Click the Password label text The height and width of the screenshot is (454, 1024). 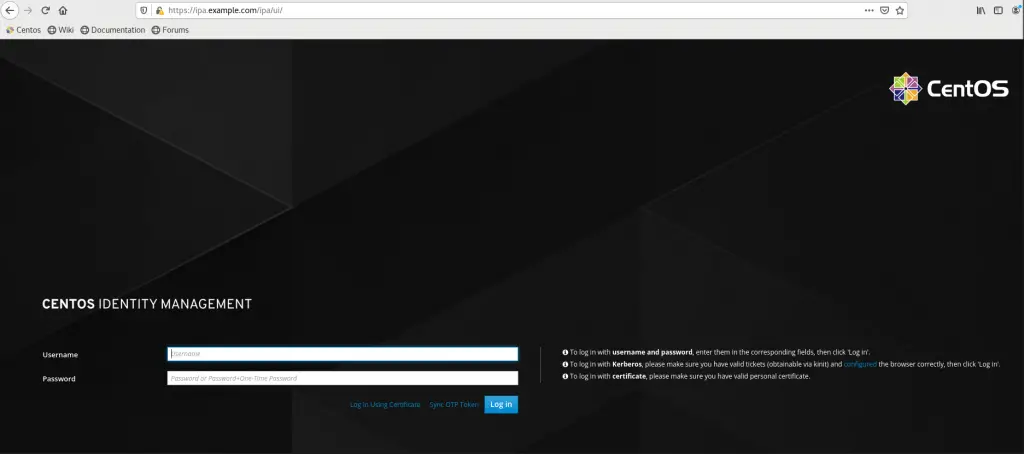[59, 379]
